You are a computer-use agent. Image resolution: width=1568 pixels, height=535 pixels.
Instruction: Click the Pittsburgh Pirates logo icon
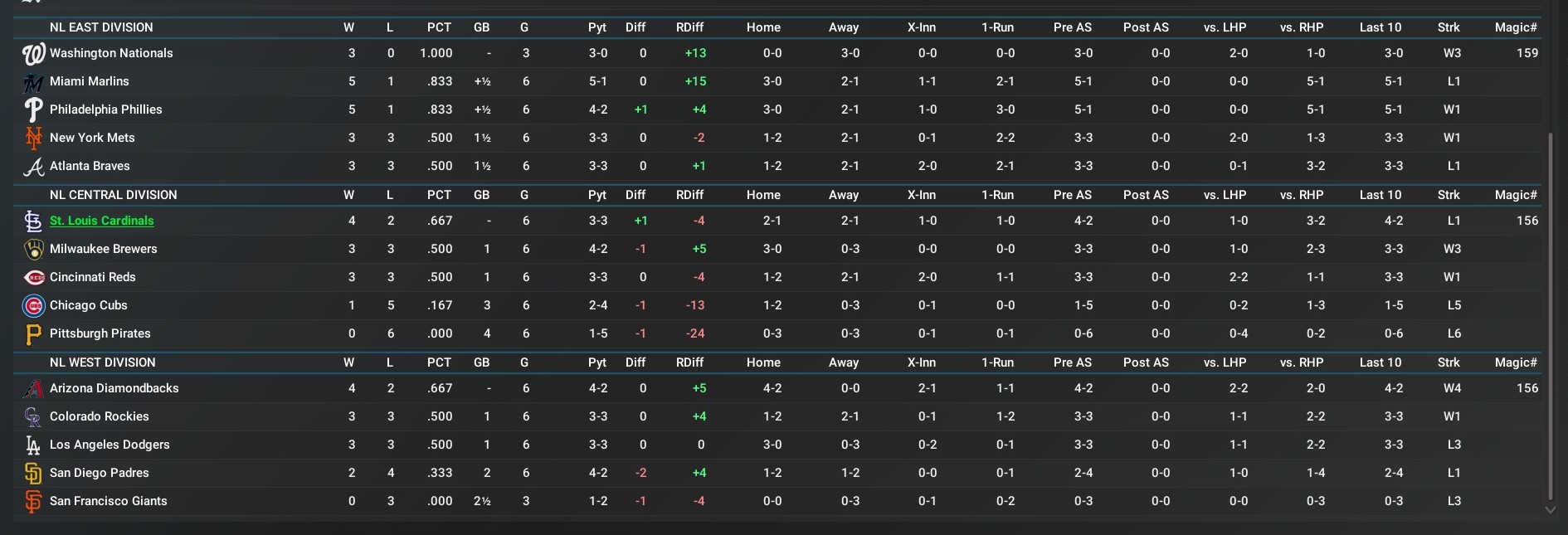[33, 334]
